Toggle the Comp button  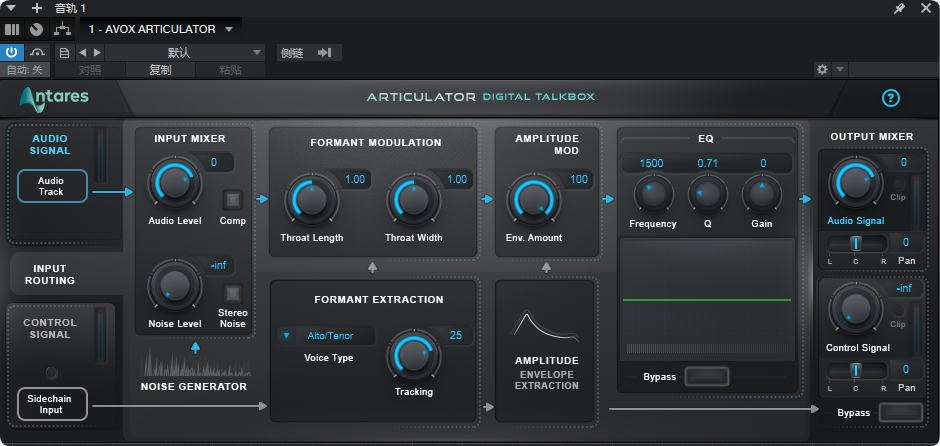233,200
